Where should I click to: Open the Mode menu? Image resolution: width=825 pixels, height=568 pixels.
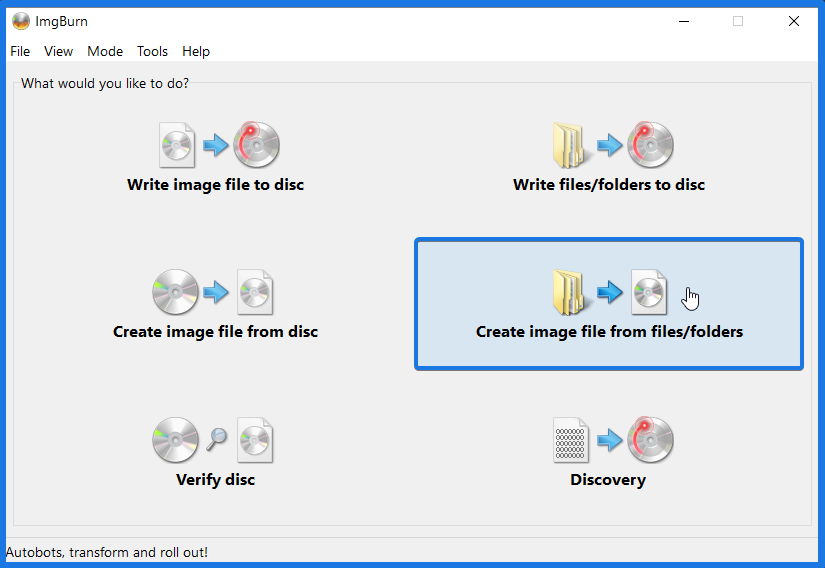pos(105,52)
